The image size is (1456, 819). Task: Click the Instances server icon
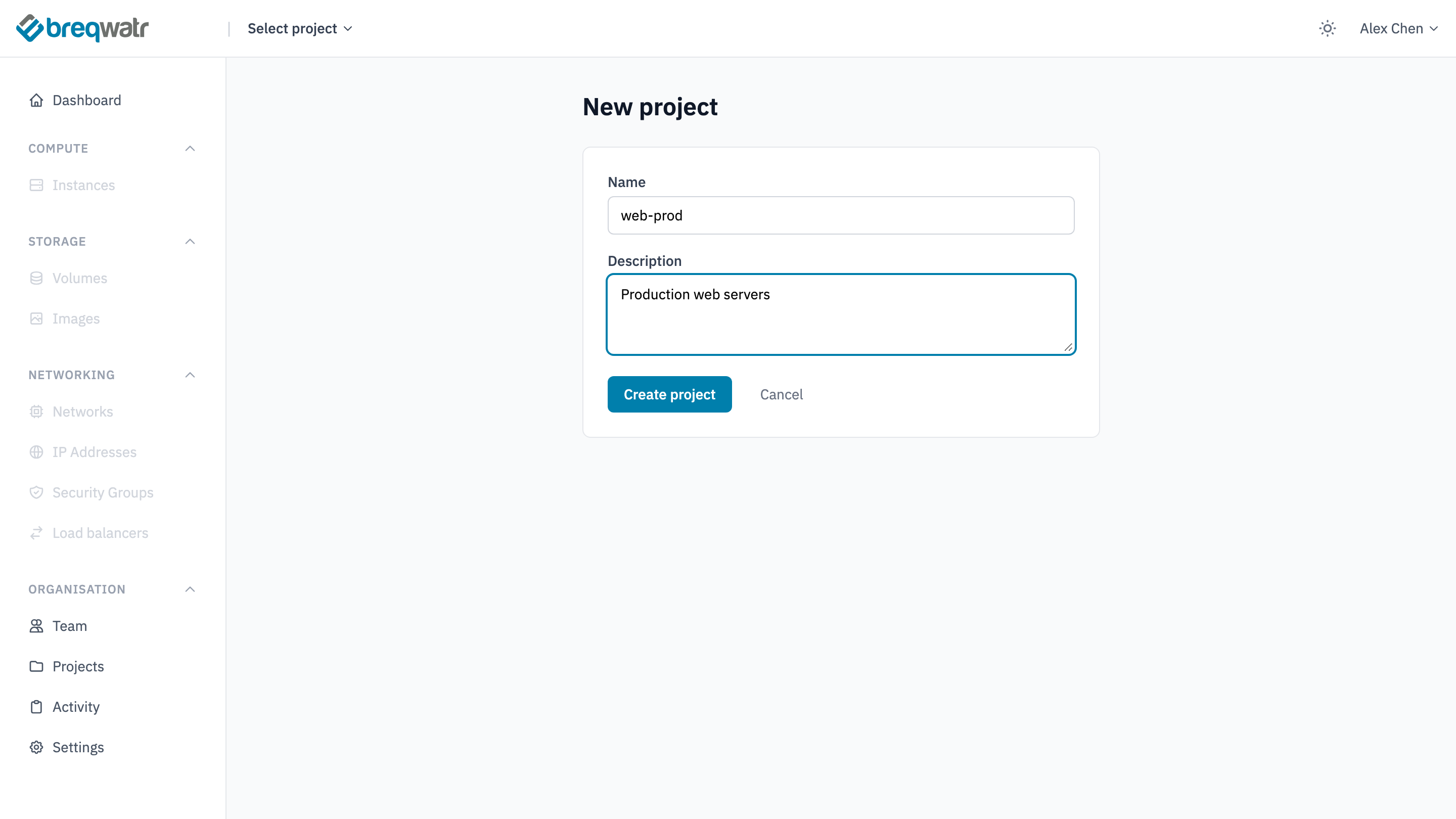click(x=36, y=186)
